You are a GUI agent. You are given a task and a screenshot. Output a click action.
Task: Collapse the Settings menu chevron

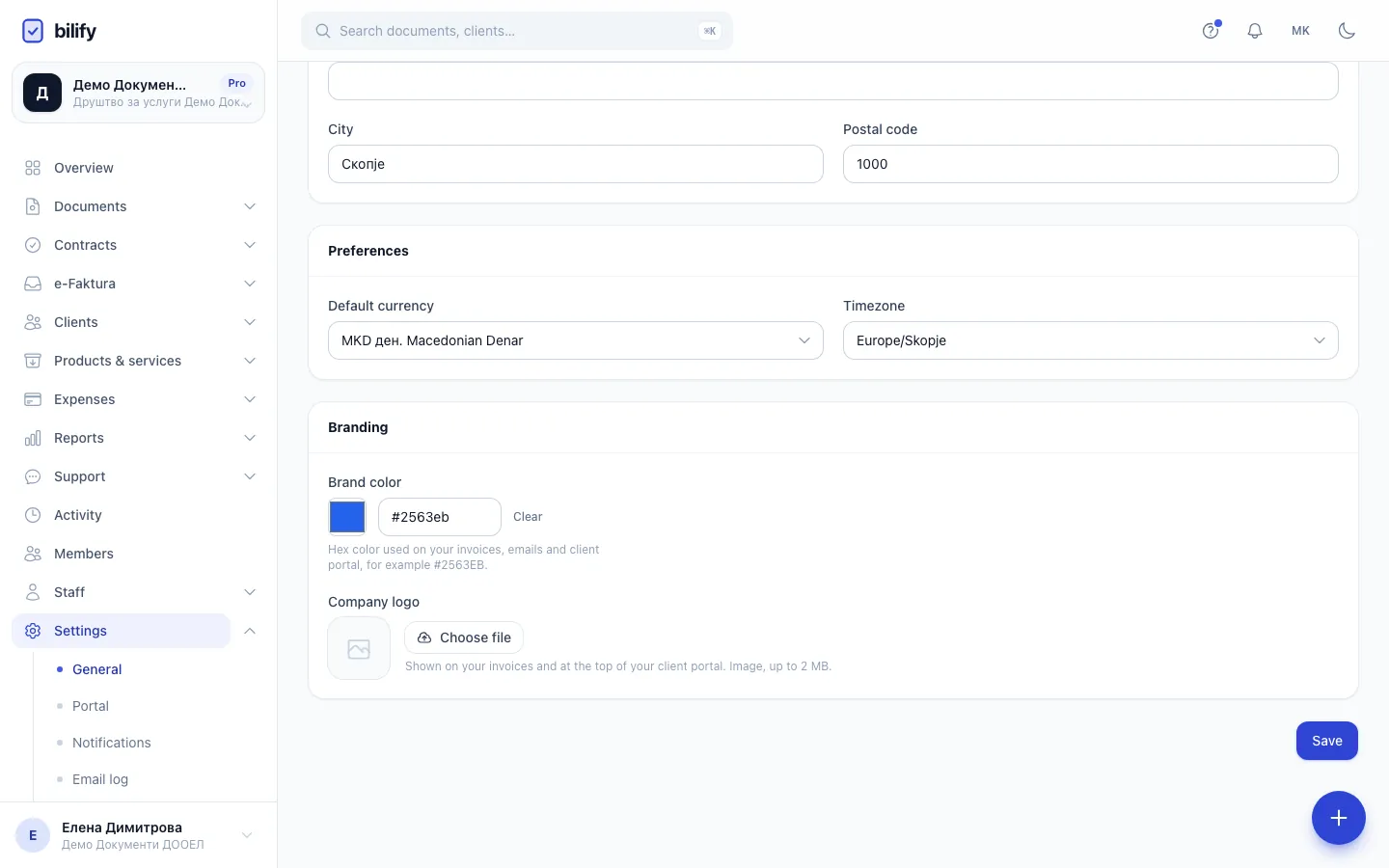pyautogui.click(x=250, y=631)
